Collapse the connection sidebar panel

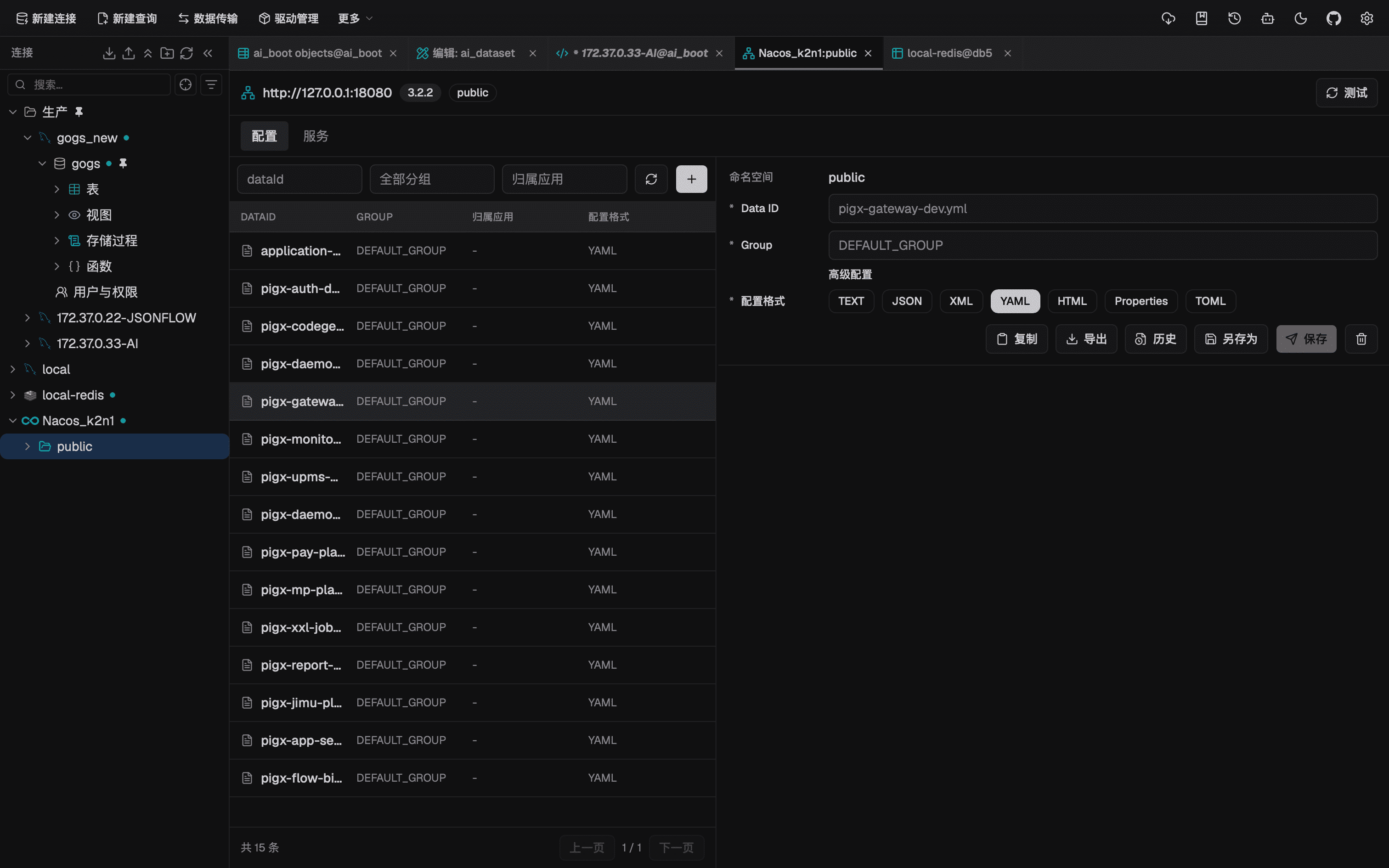pos(208,53)
